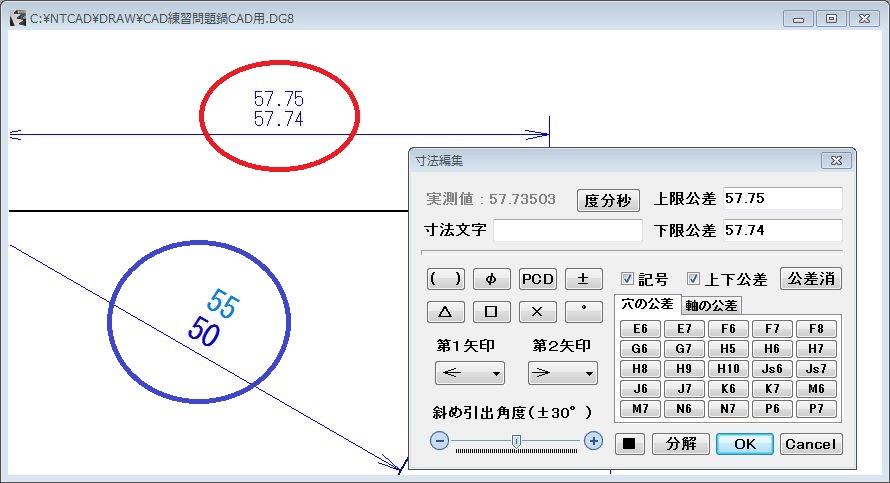Select H10 hole tolerance

pos(728,369)
